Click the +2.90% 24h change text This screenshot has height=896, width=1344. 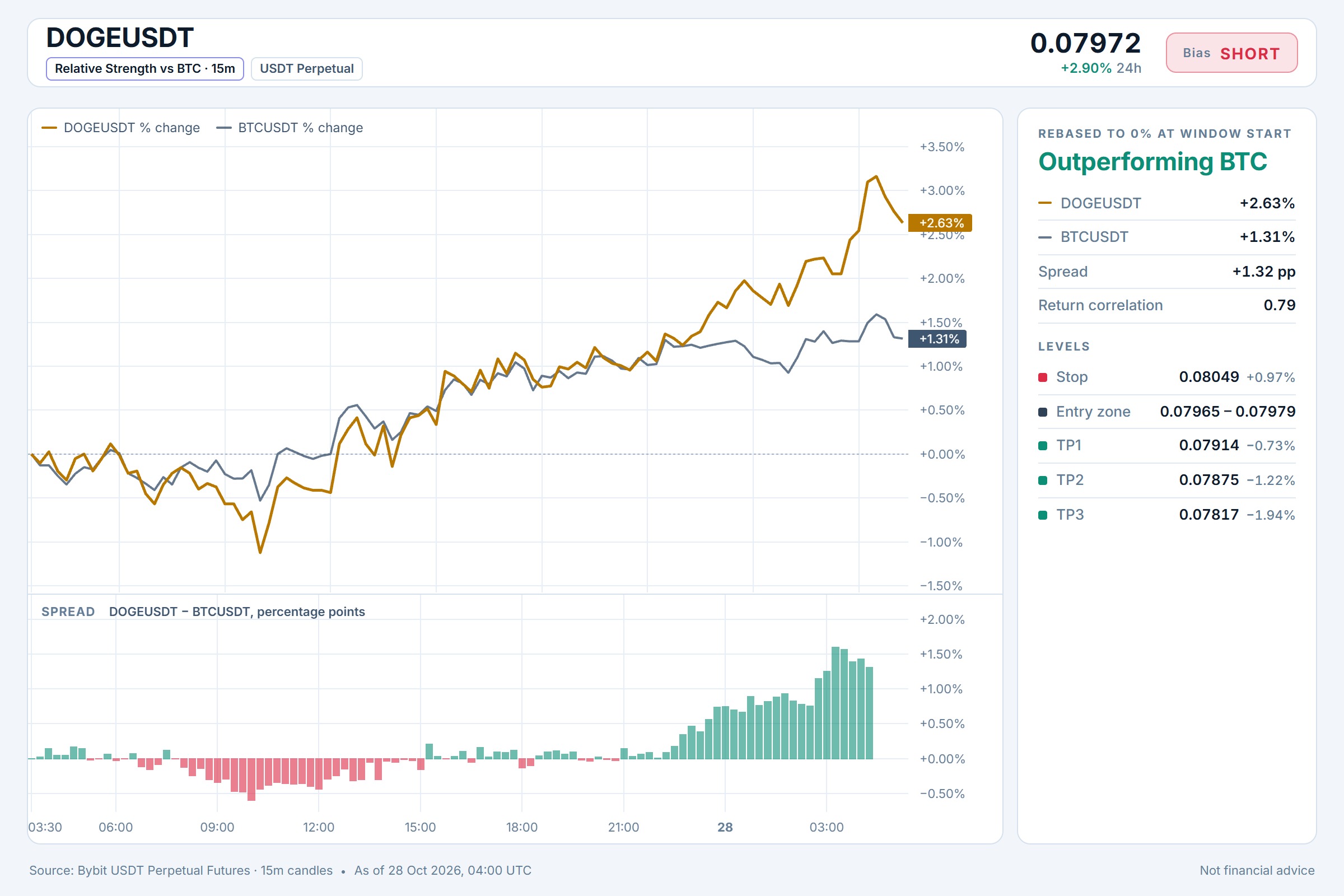tap(1101, 68)
